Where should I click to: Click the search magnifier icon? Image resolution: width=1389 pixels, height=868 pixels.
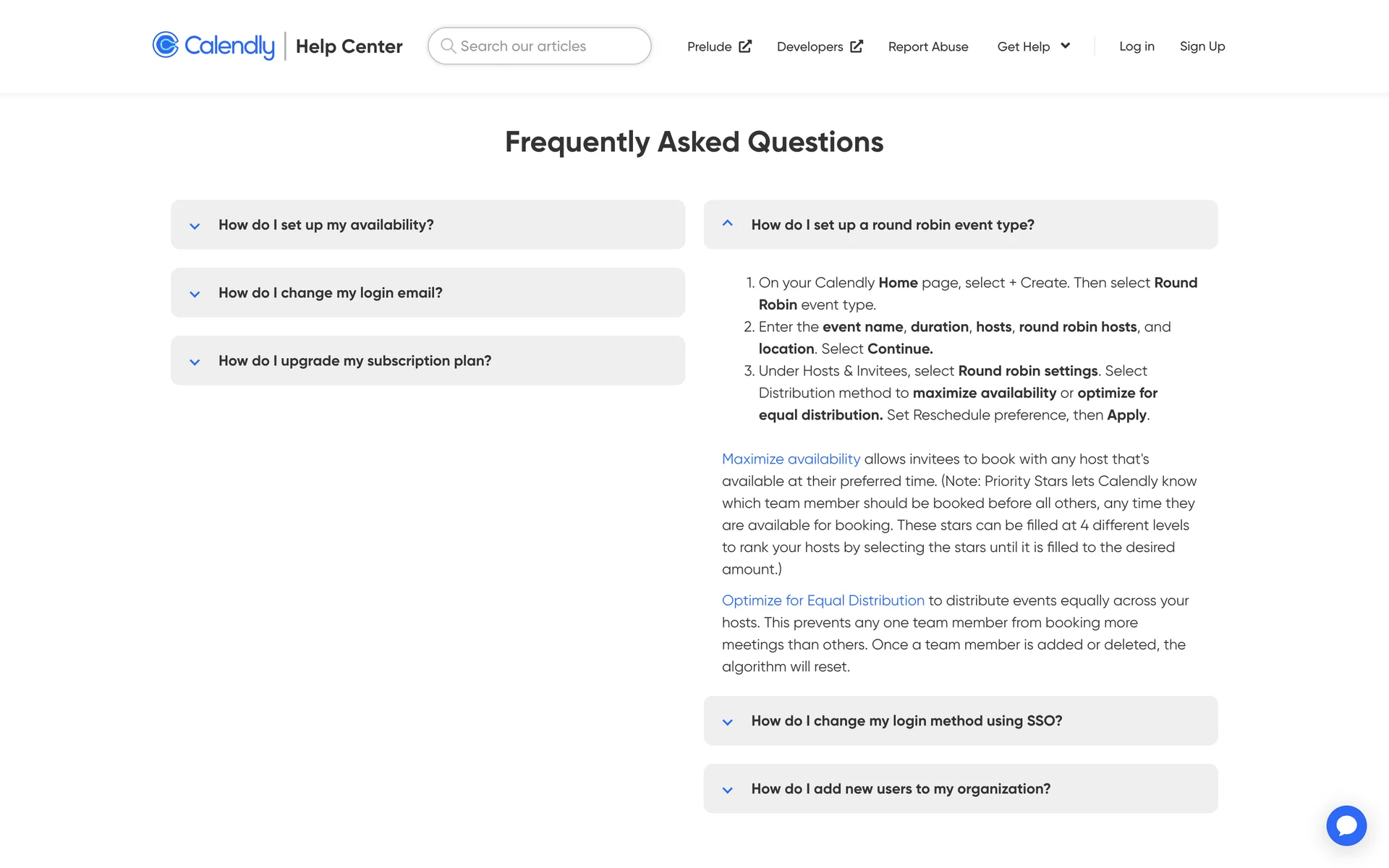pyautogui.click(x=448, y=46)
